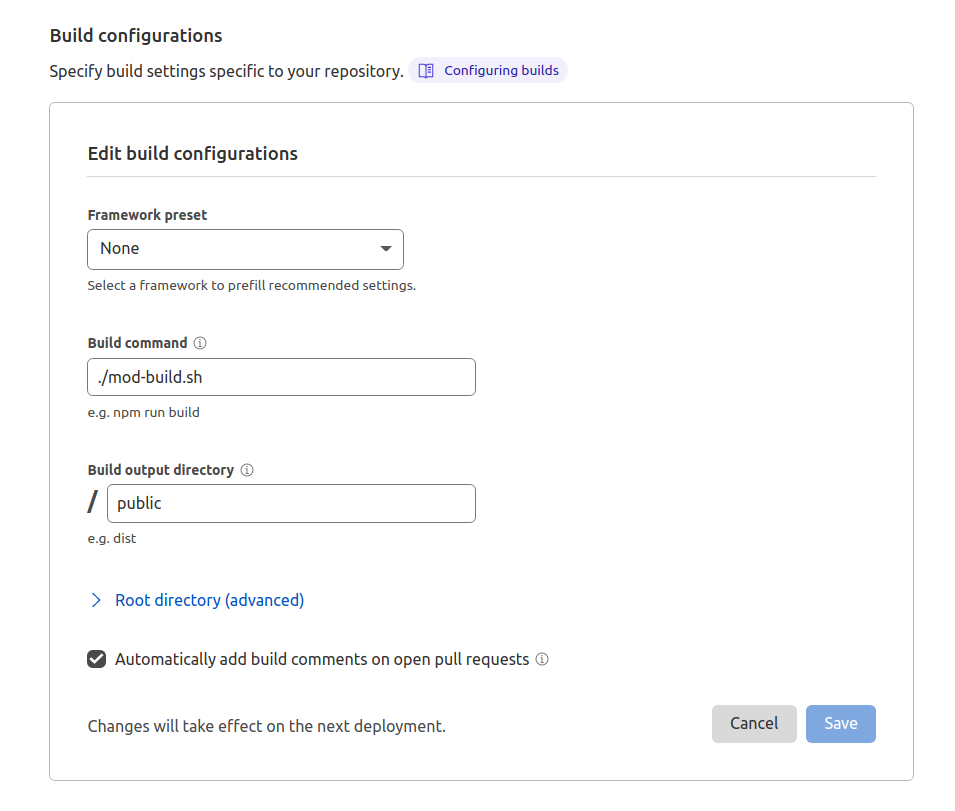Screen dimensions: 955x811
Task: Click the Build output directory field with public
Action: (291, 504)
